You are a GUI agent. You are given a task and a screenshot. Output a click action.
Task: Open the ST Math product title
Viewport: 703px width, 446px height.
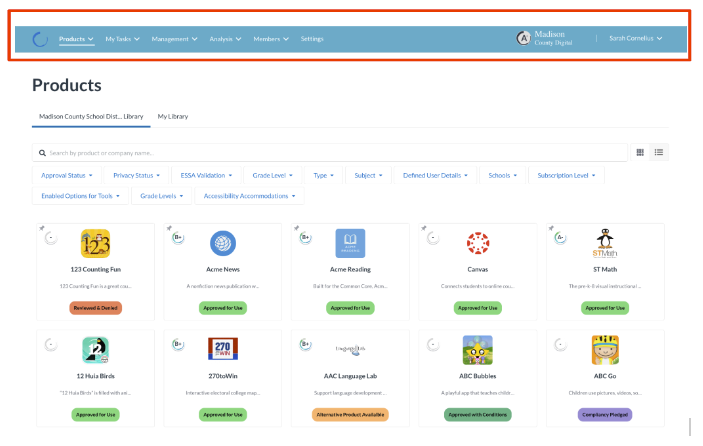tap(605, 269)
